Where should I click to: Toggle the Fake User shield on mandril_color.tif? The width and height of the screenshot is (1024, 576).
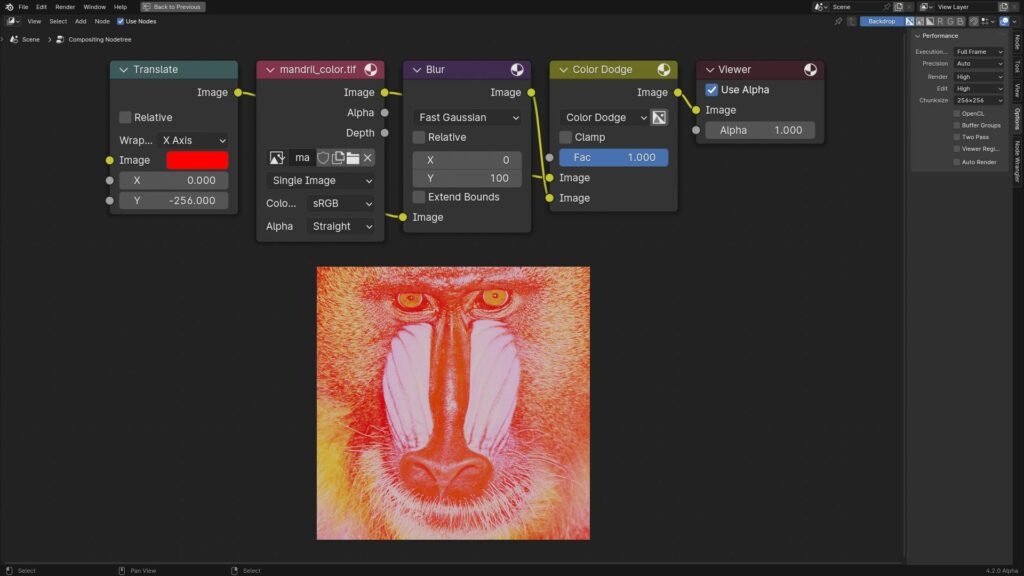(323, 157)
